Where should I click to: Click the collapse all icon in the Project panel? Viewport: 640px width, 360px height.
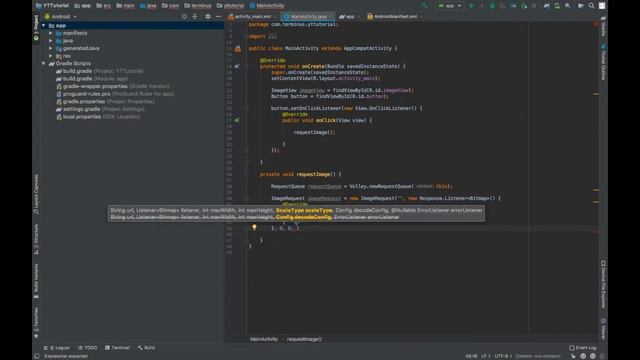pyautogui.click(x=195, y=17)
